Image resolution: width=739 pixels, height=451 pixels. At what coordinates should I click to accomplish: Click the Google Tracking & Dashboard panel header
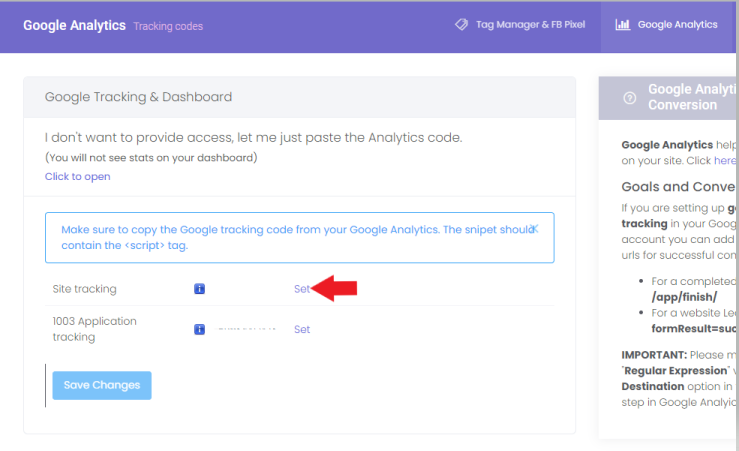click(x=138, y=97)
